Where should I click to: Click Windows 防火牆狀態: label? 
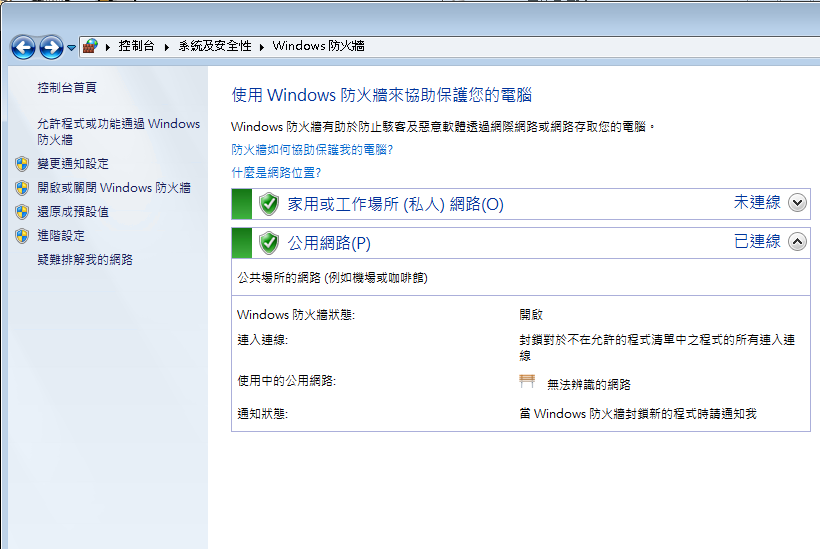click(296, 315)
